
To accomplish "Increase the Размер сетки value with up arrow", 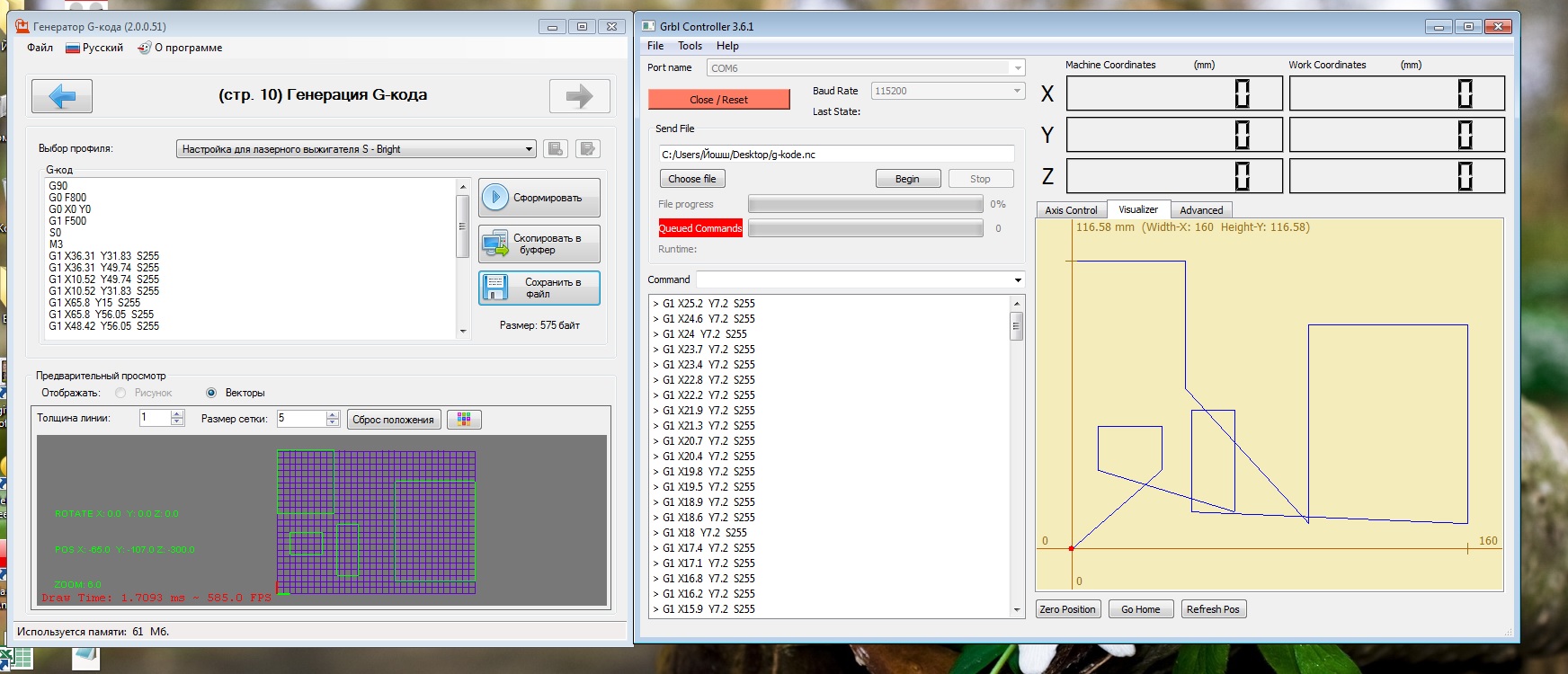I will click(x=333, y=414).
